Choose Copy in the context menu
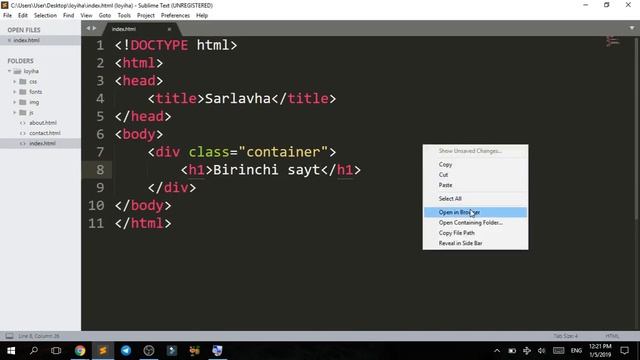This screenshot has height=360, width=640. (475, 164)
